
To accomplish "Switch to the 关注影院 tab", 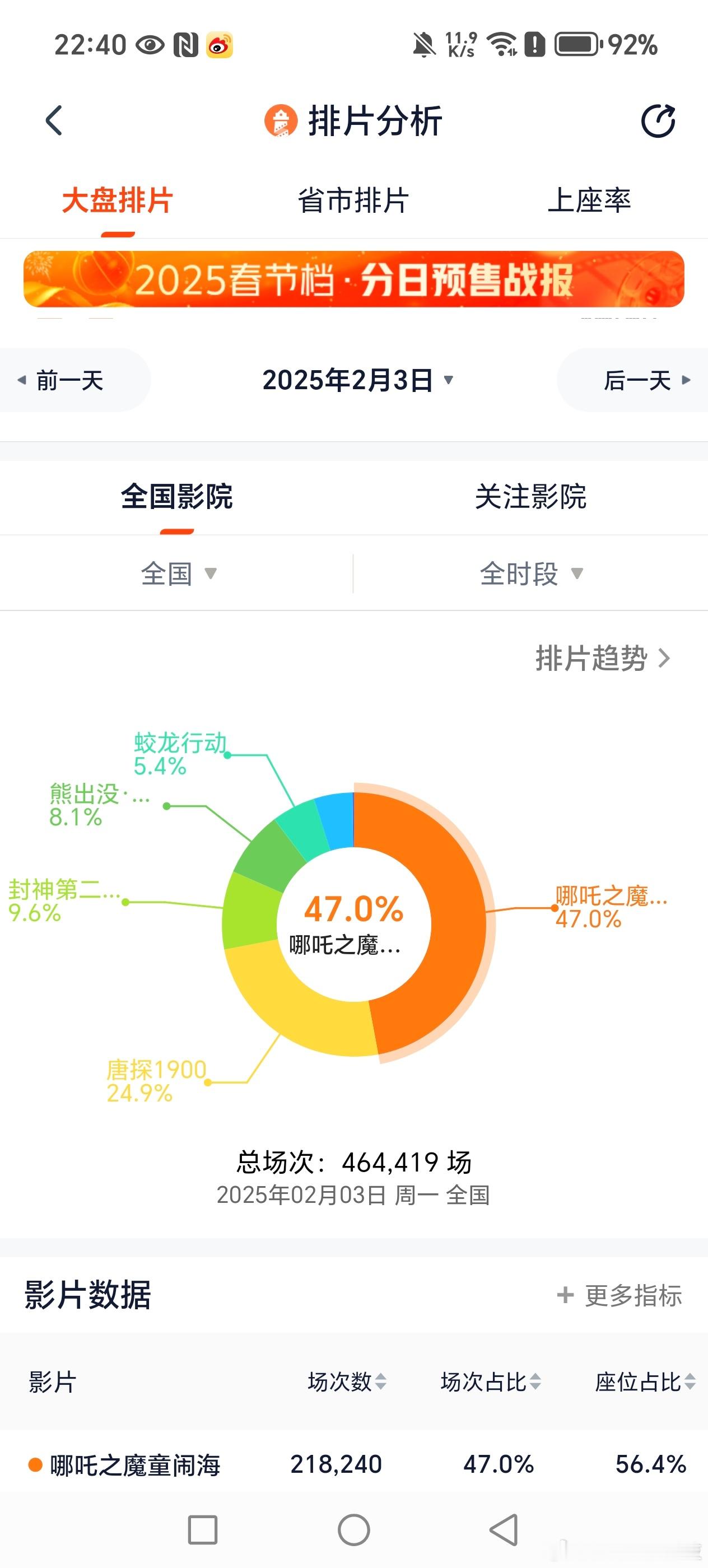I will 530,497.
